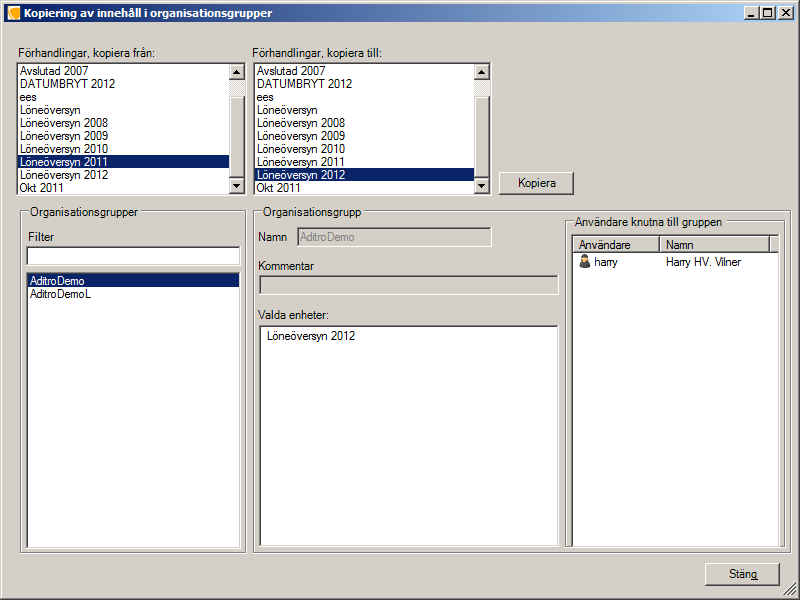Click scroll down arrow of kopiera till list
Viewport: 800px width, 600px height.
pos(482,186)
